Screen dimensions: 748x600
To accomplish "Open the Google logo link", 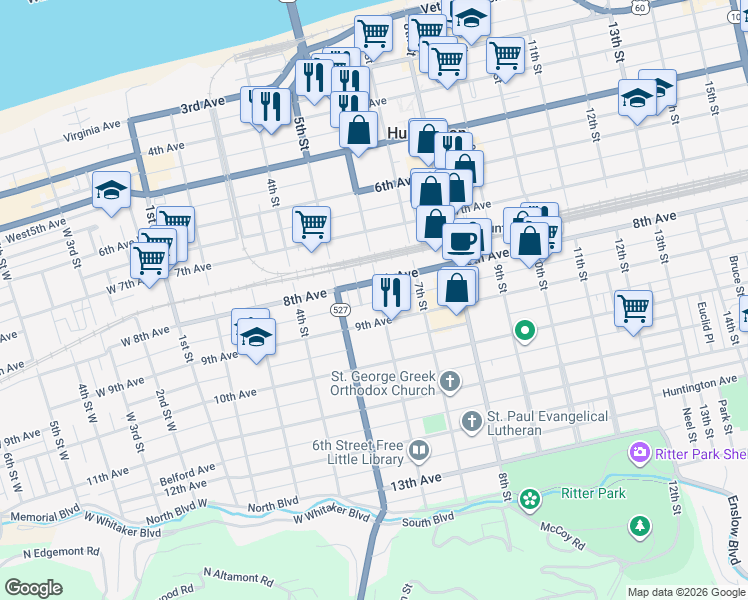I will [x=33, y=588].
